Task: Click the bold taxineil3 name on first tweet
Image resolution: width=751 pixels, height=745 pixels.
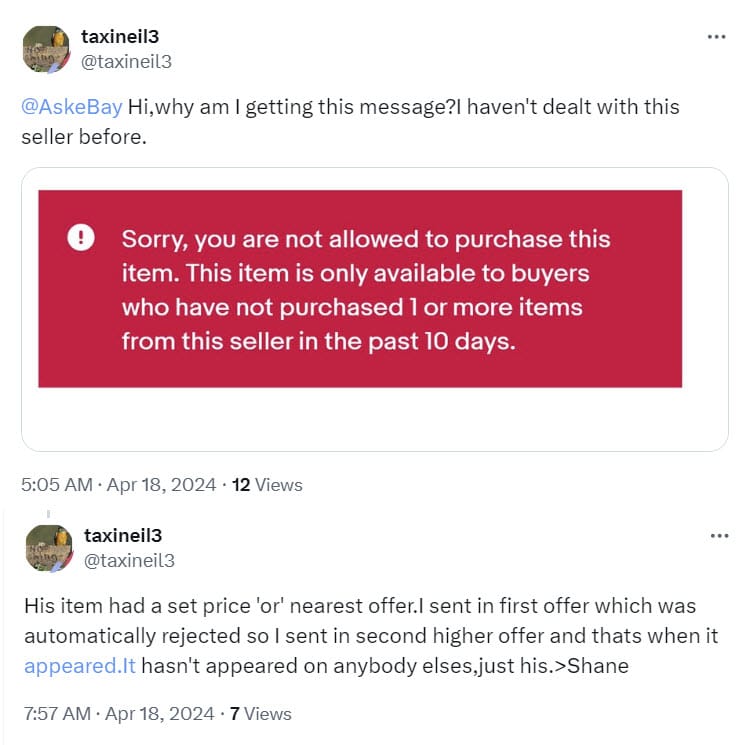Action: click(x=120, y=36)
